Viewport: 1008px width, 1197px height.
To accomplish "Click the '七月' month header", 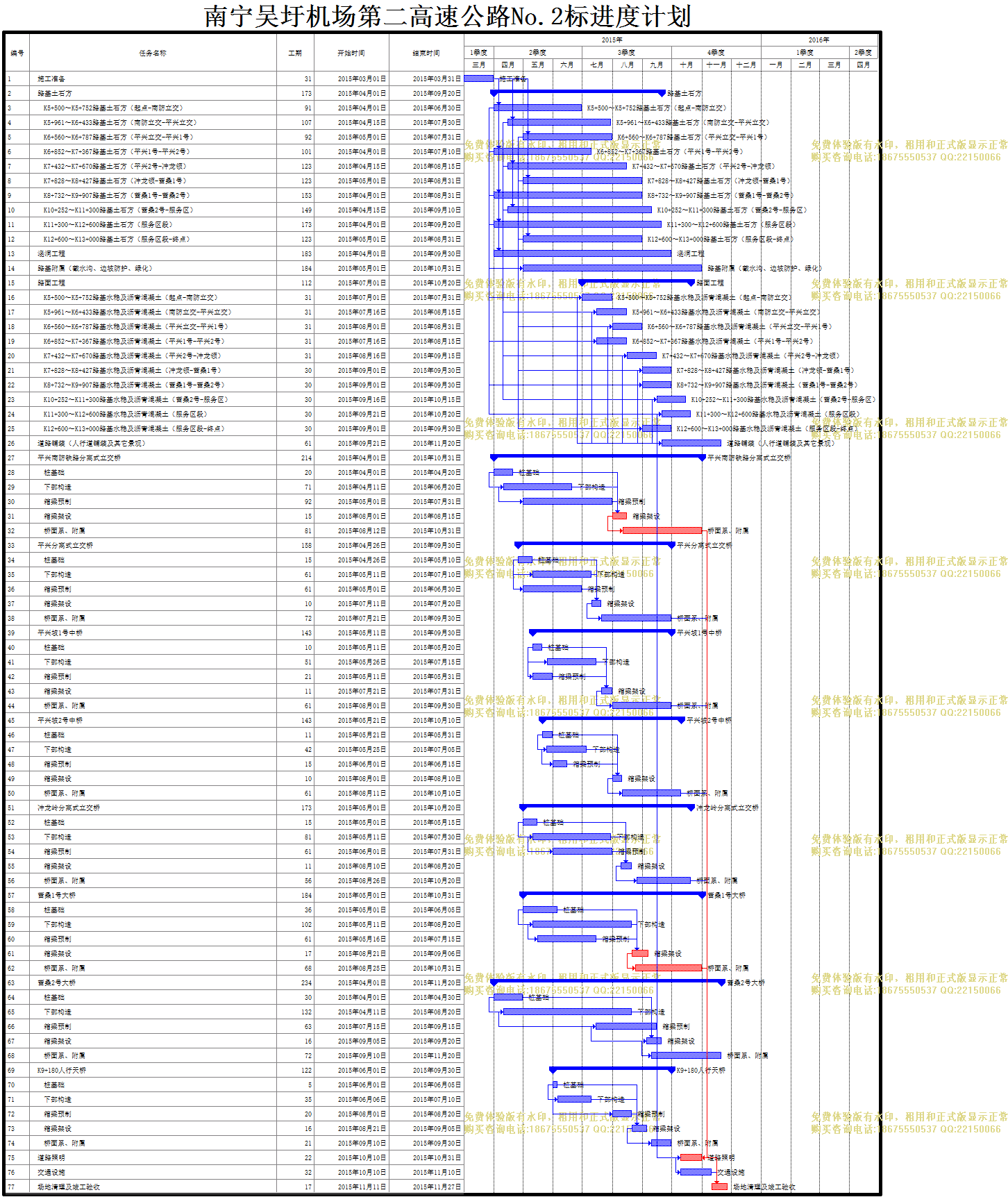I will click(x=597, y=65).
